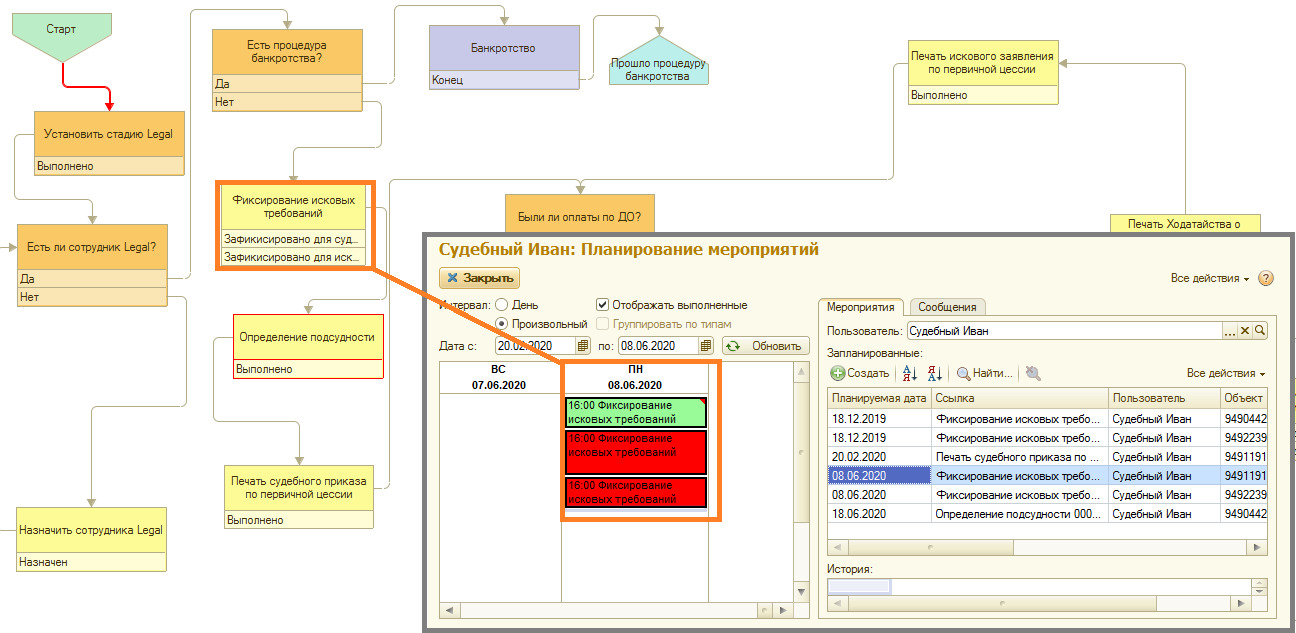Screen dimensions: 1296x633
Task: Sort planned events ascending А-Я
Action: 910,373
